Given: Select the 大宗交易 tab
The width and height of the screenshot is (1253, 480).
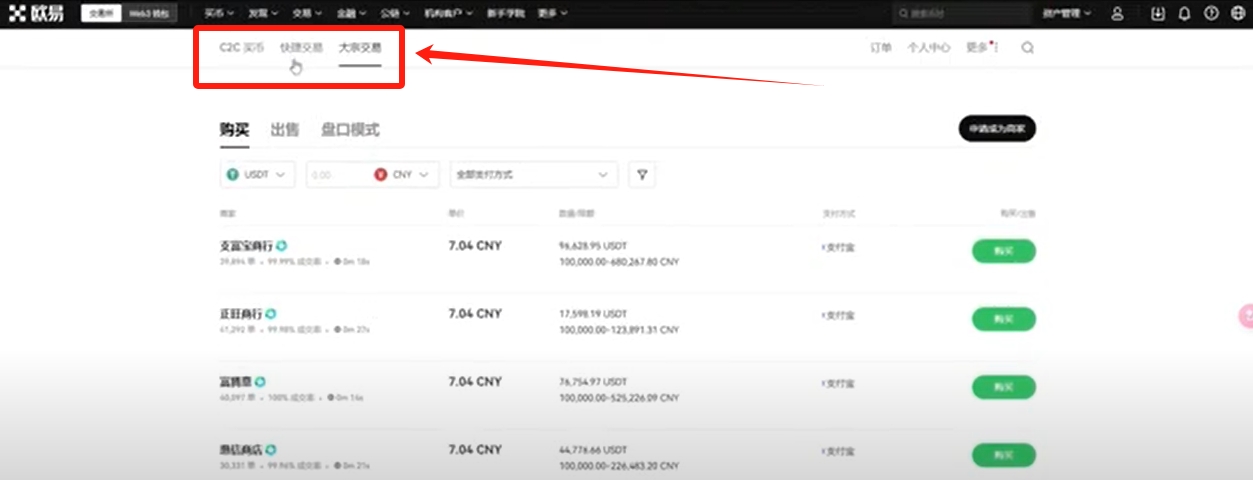Looking at the screenshot, I should [360, 47].
